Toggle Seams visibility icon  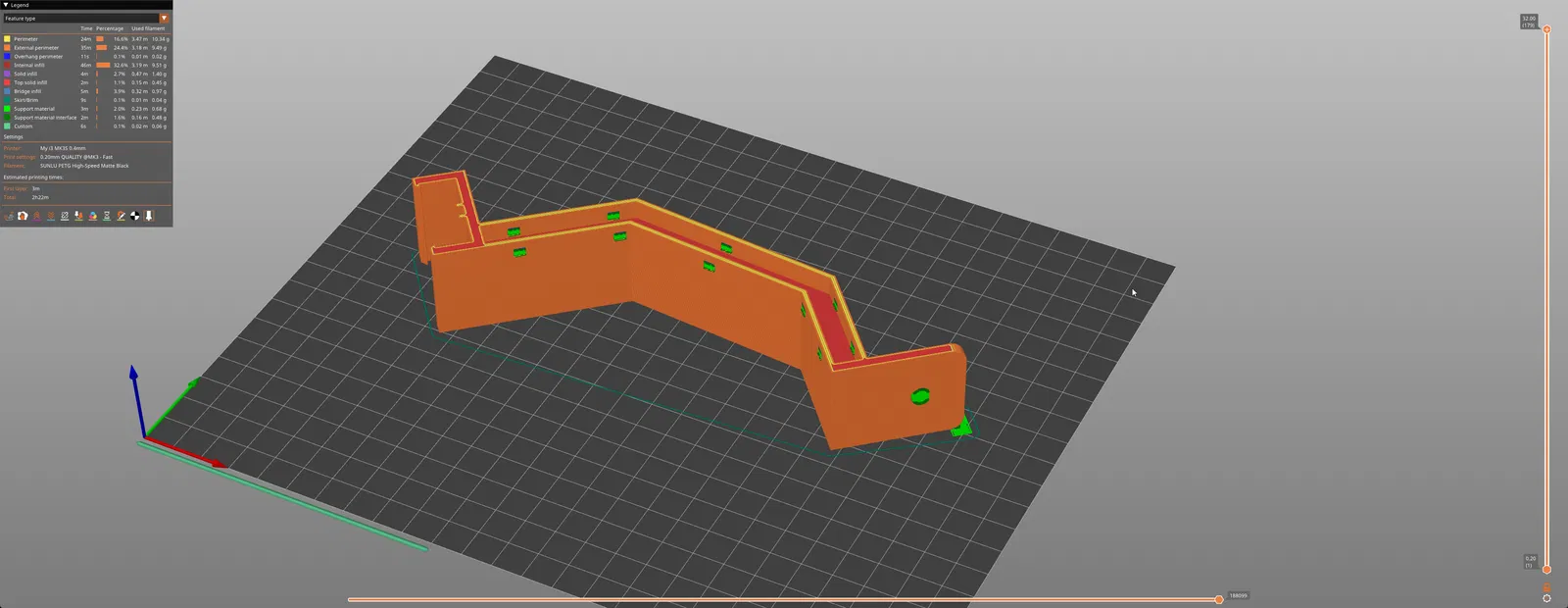click(65, 216)
